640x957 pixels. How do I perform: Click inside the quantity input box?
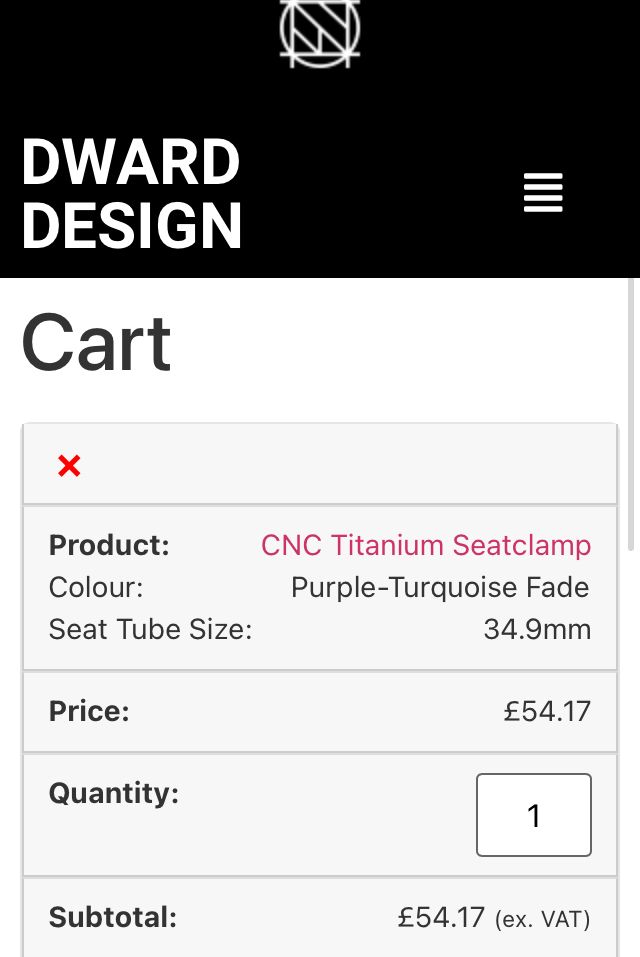pos(533,815)
